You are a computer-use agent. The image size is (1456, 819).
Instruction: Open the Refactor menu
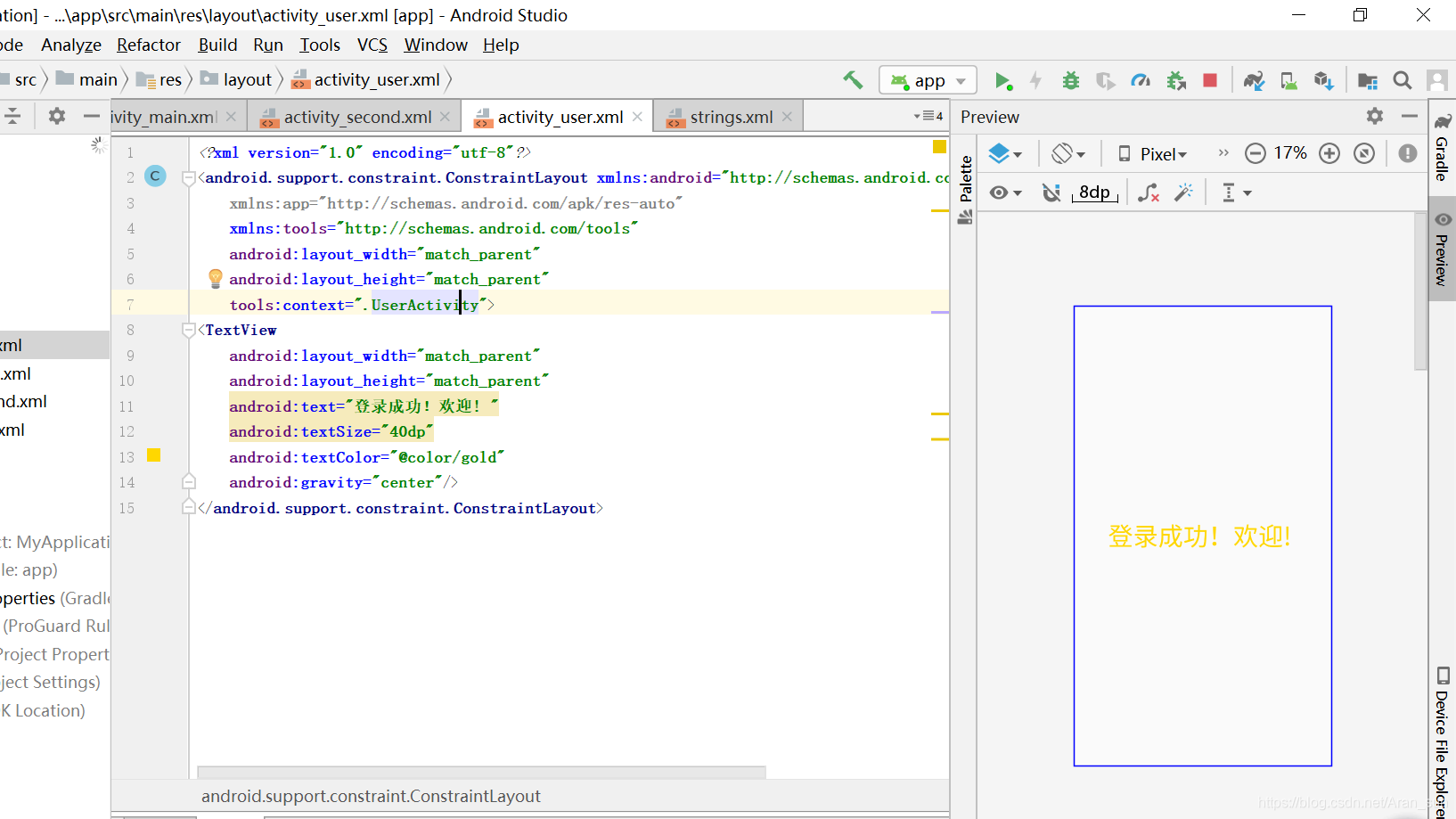pyautogui.click(x=149, y=45)
